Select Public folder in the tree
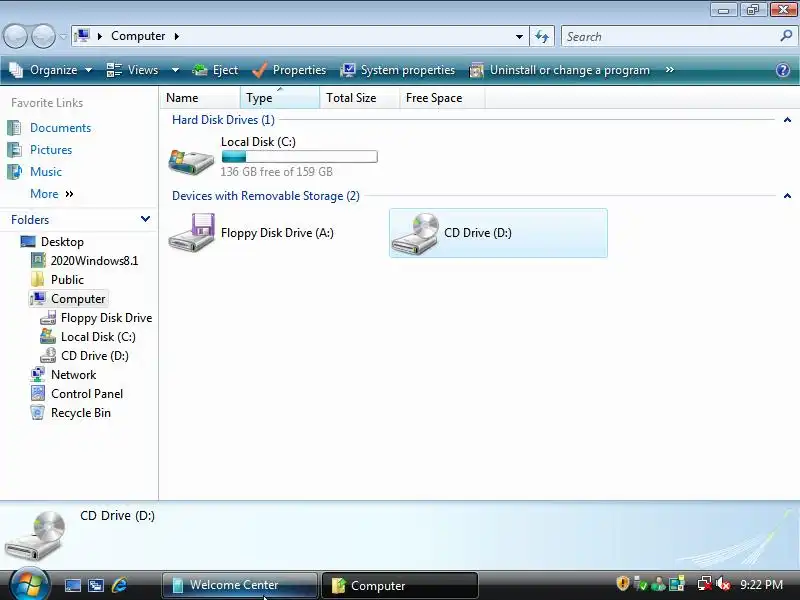800x600 pixels. 67,280
